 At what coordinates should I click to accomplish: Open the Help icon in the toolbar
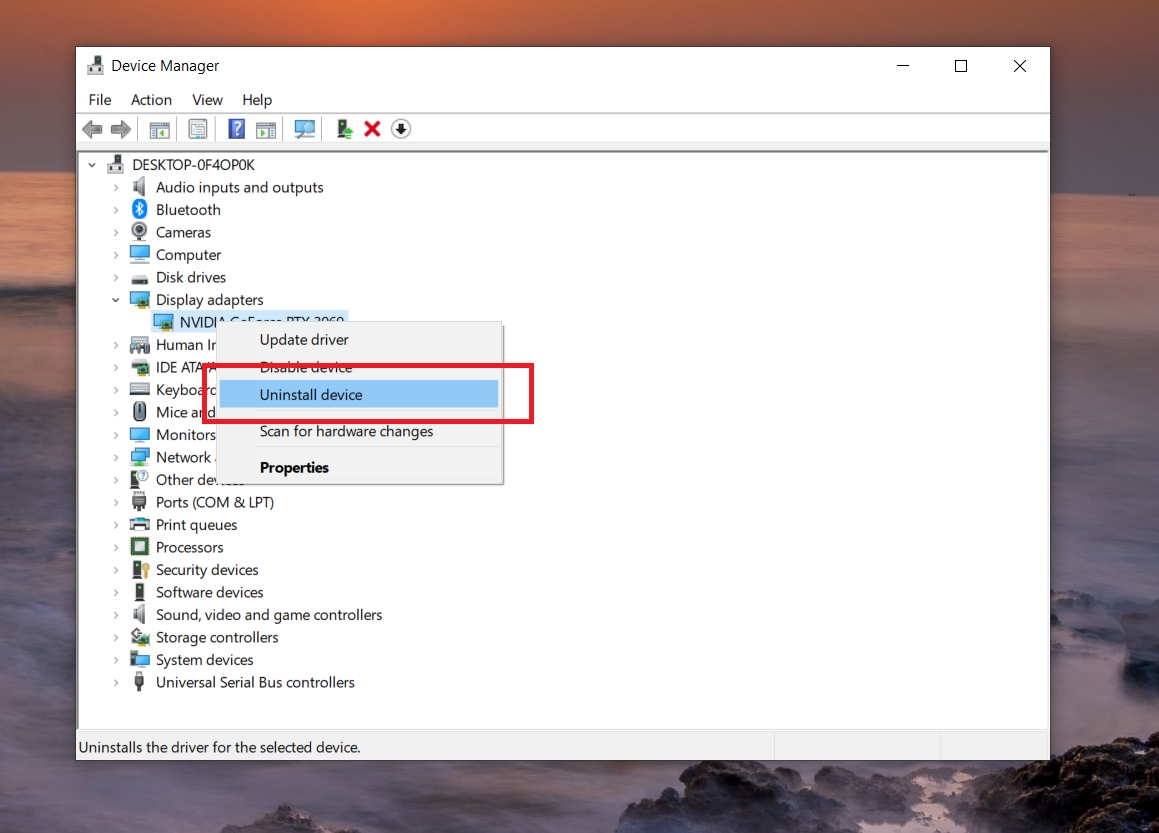236,128
